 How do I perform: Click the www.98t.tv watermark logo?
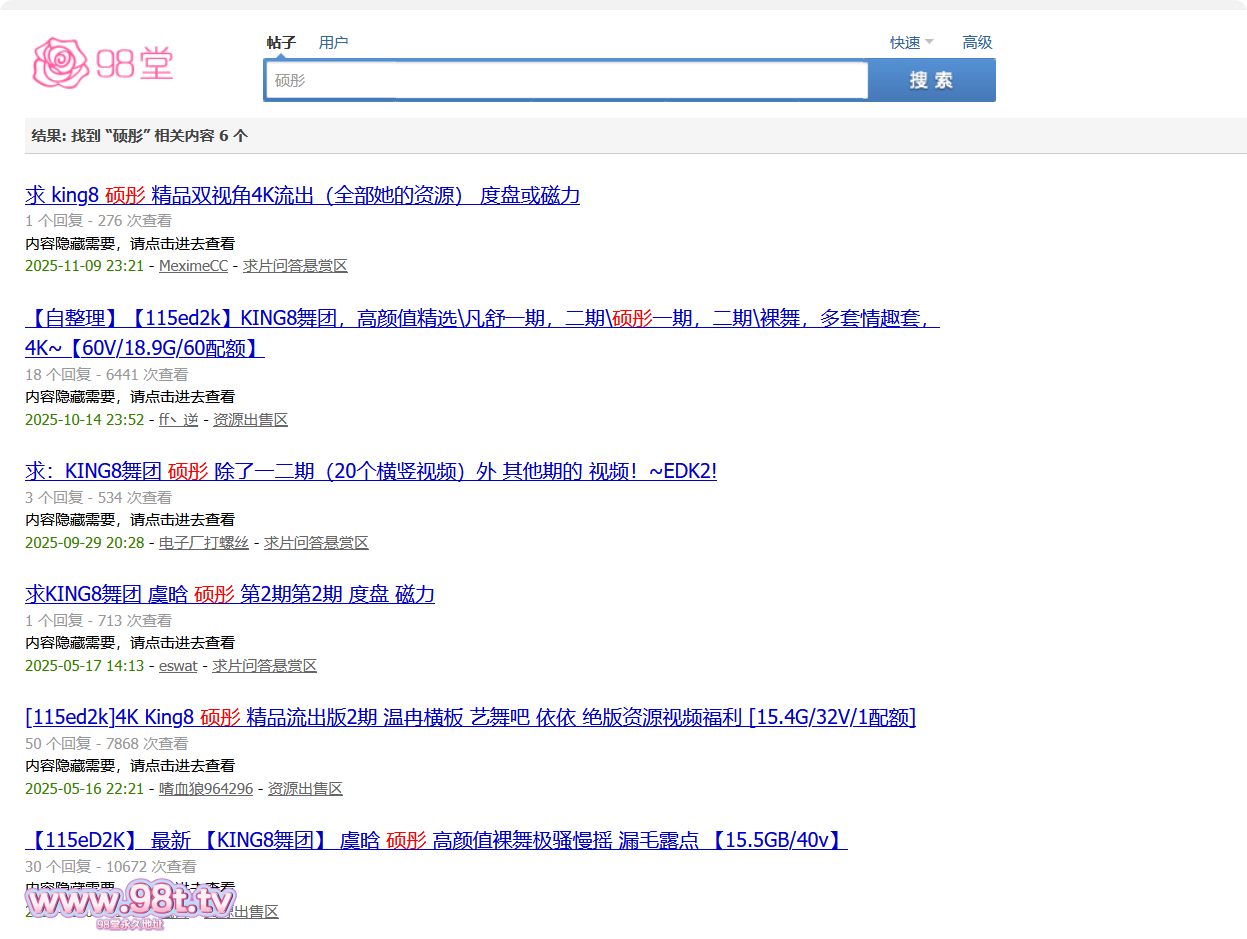point(130,903)
